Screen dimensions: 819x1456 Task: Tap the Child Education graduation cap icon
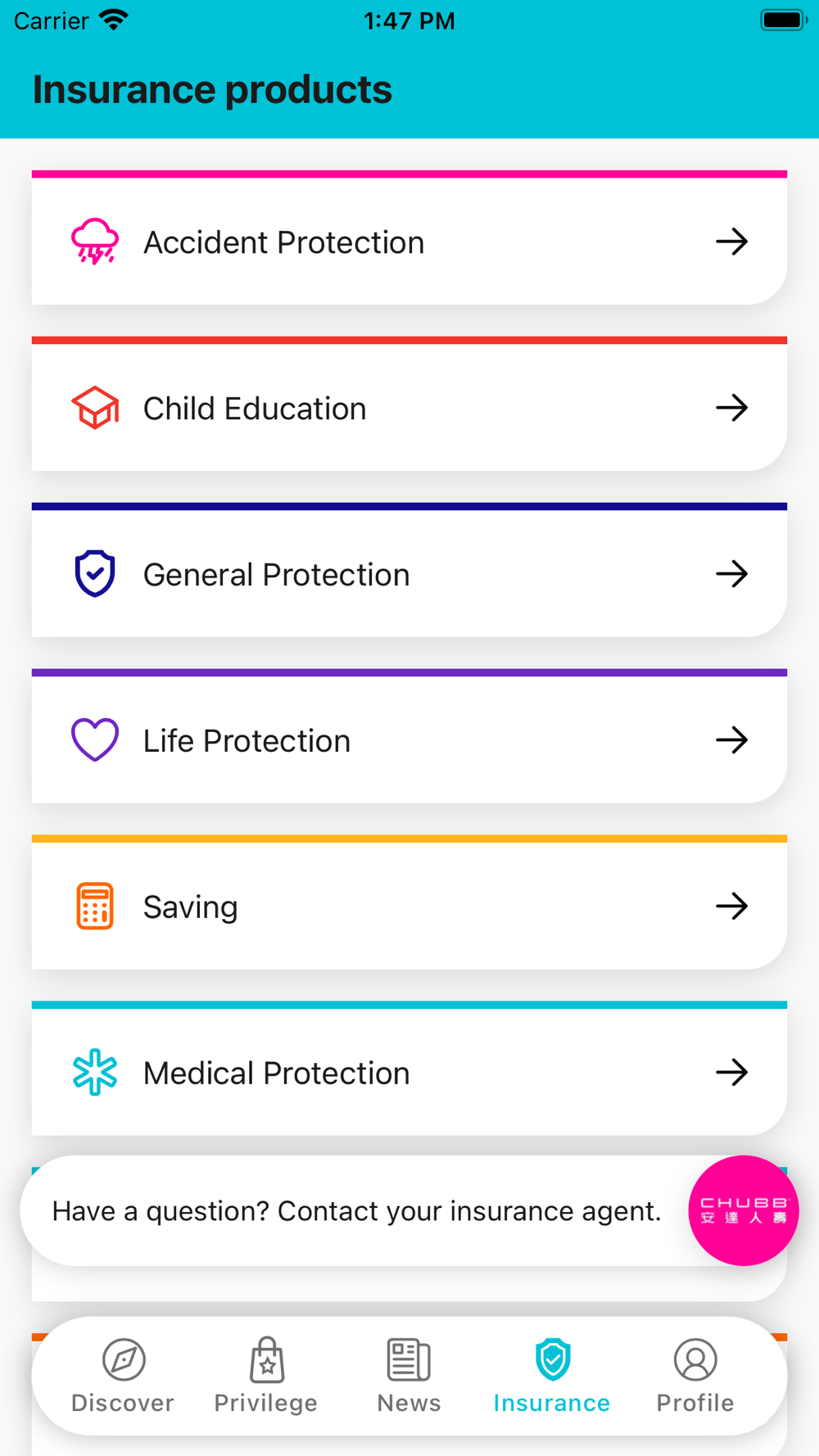[x=95, y=408]
